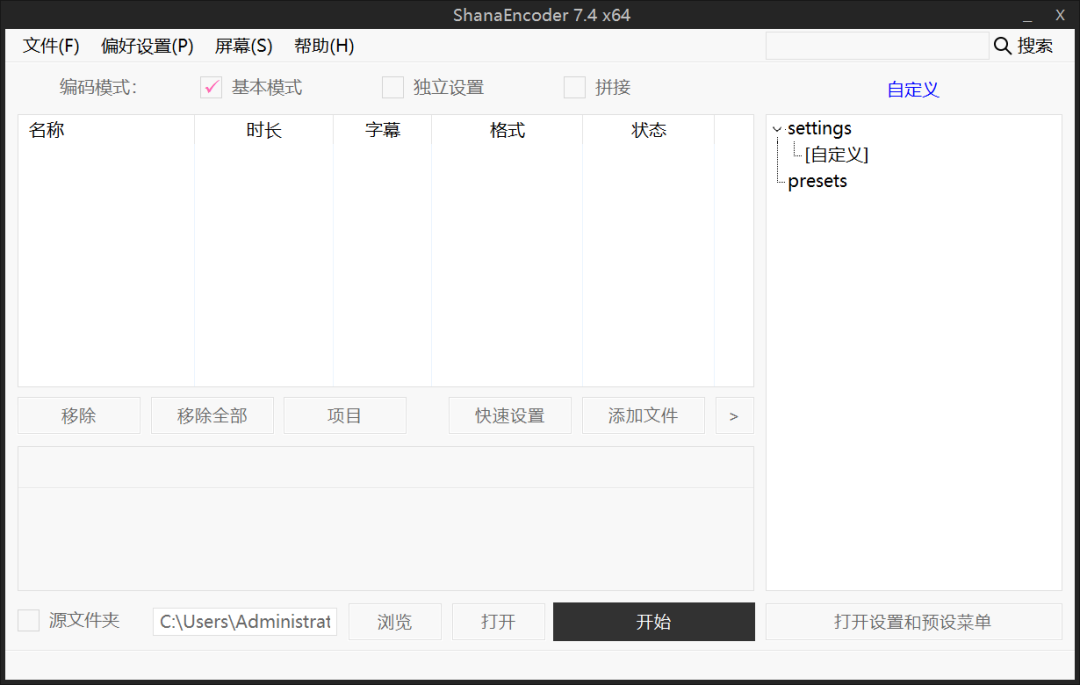
Task: Select the [自定义] preset under settings
Action: (x=834, y=154)
